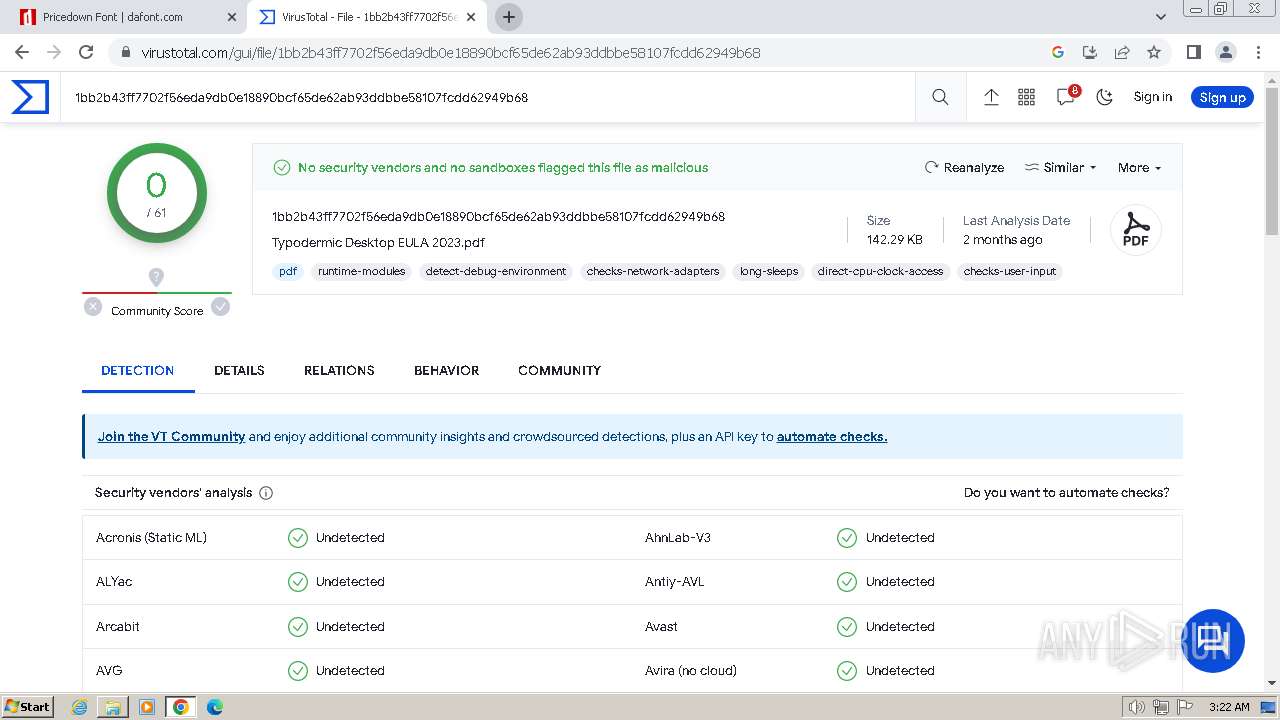
Task: Click the taskbar volume speaker icon
Action: pos(1137,707)
